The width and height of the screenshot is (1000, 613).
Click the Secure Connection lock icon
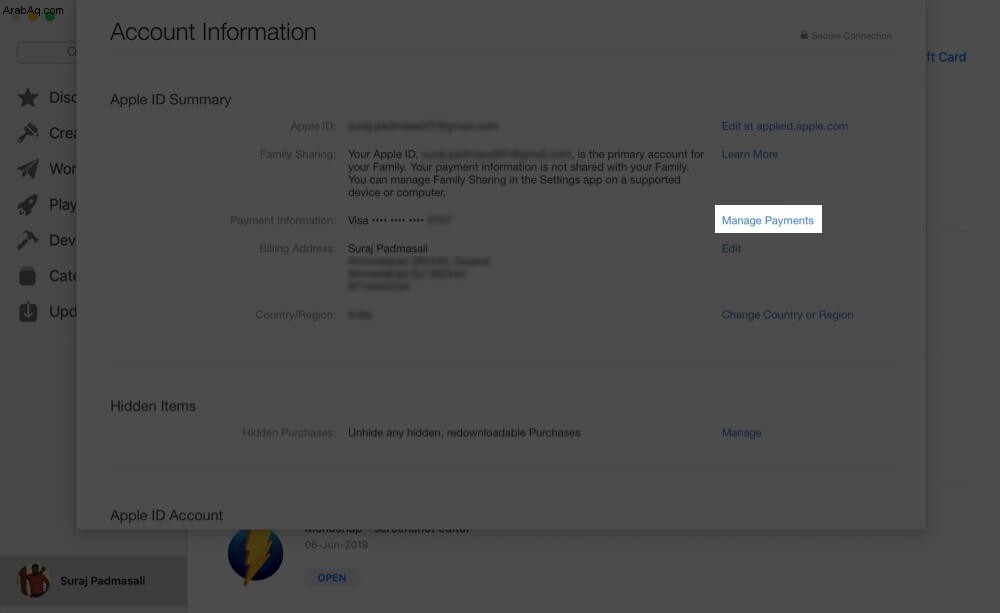(x=804, y=35)
